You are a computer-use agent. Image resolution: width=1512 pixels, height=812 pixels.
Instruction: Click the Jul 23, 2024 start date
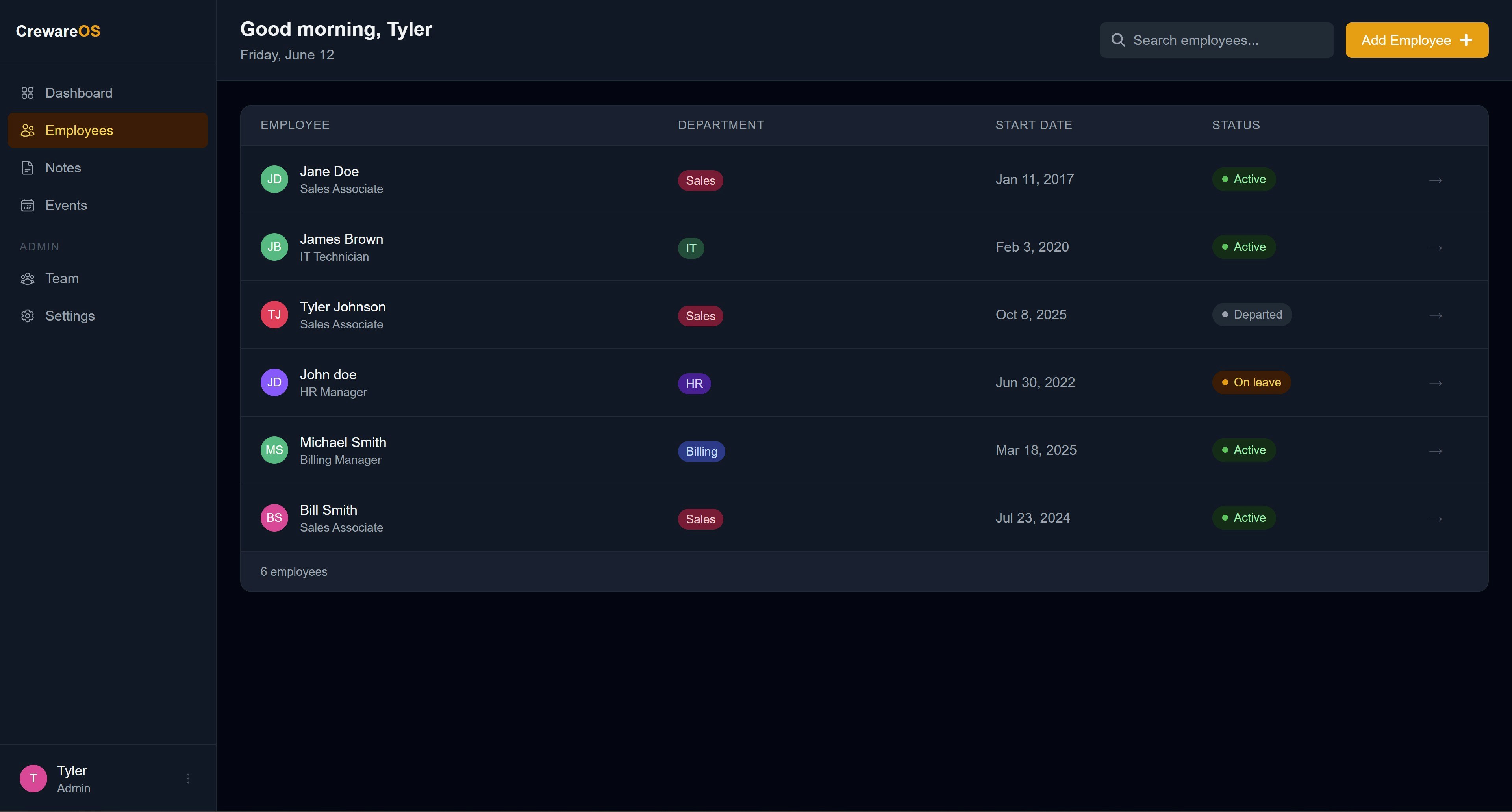coord(1033,518)
